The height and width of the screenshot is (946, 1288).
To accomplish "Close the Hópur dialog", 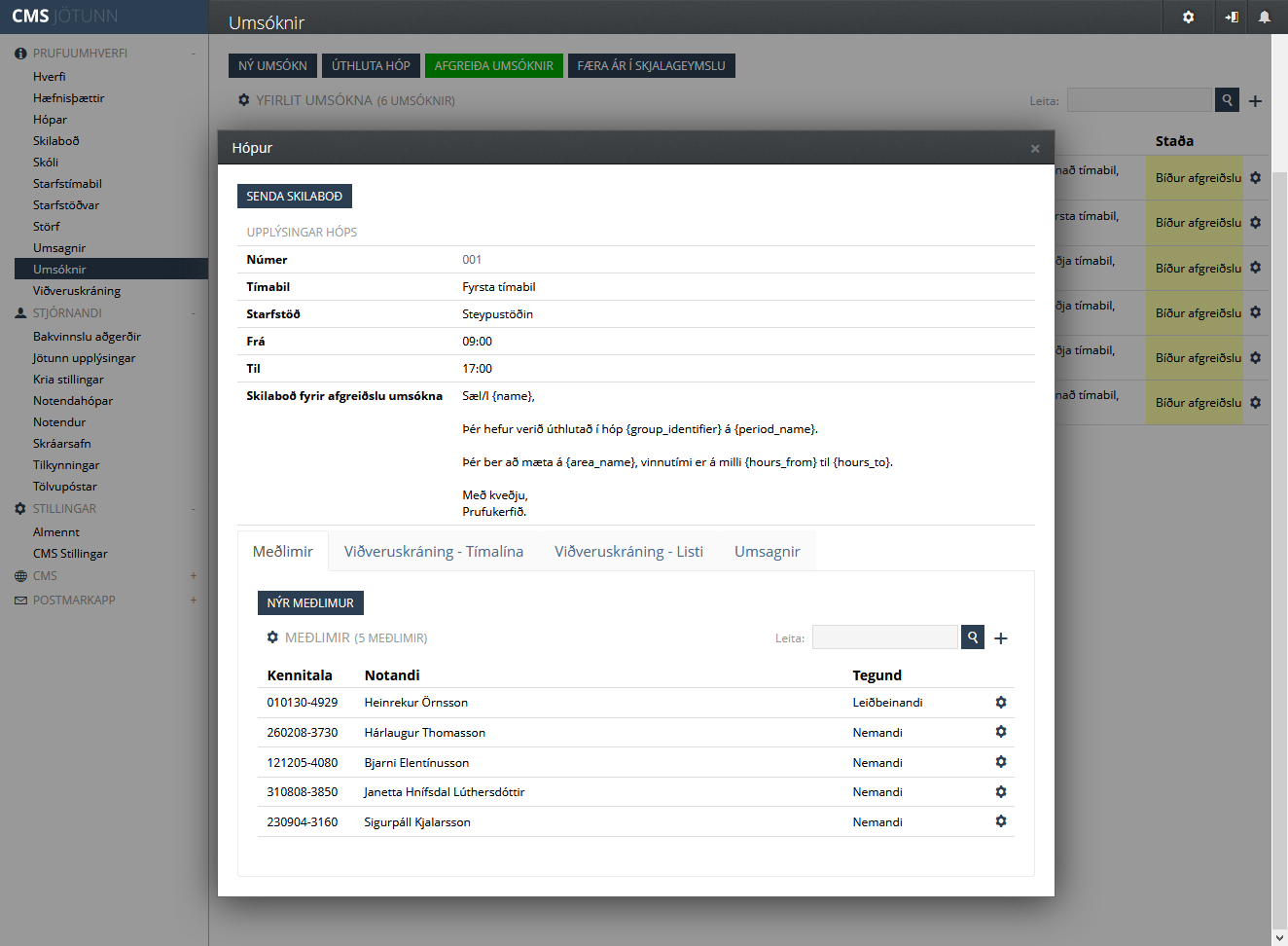I will [1035, 149].
